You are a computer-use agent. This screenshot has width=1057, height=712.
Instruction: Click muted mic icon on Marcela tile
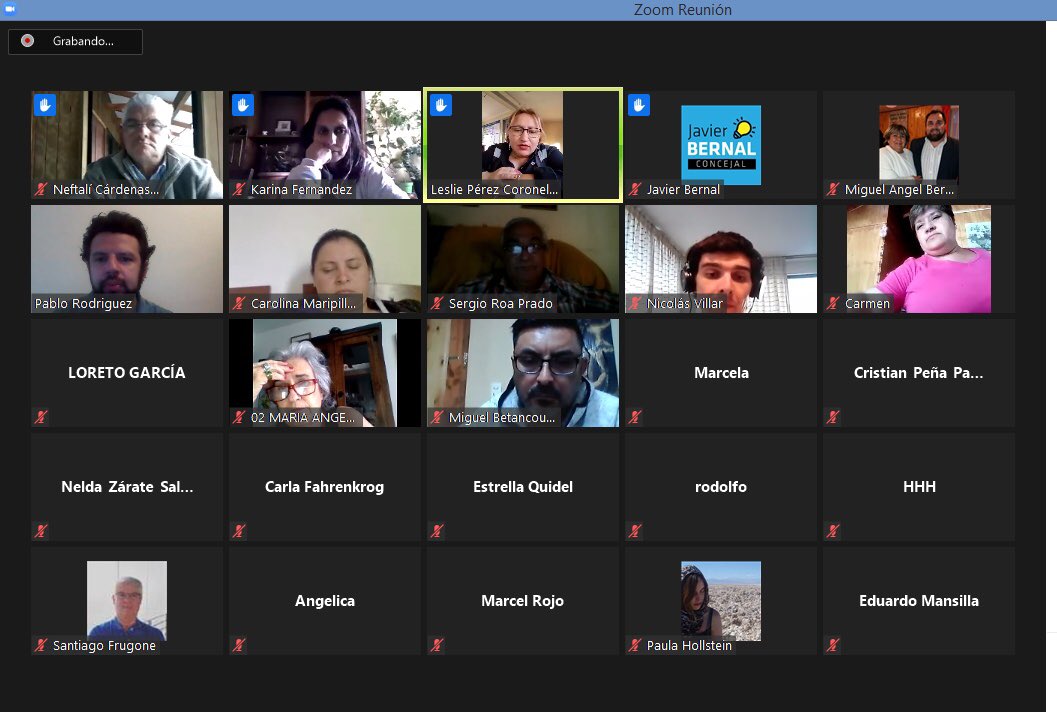click(x=635, y=417)
